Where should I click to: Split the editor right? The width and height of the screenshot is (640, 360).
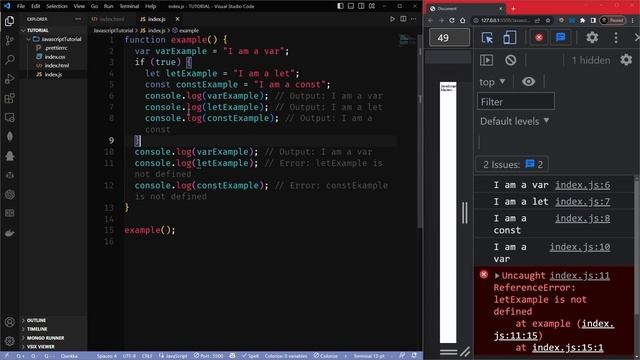[403, 19]
